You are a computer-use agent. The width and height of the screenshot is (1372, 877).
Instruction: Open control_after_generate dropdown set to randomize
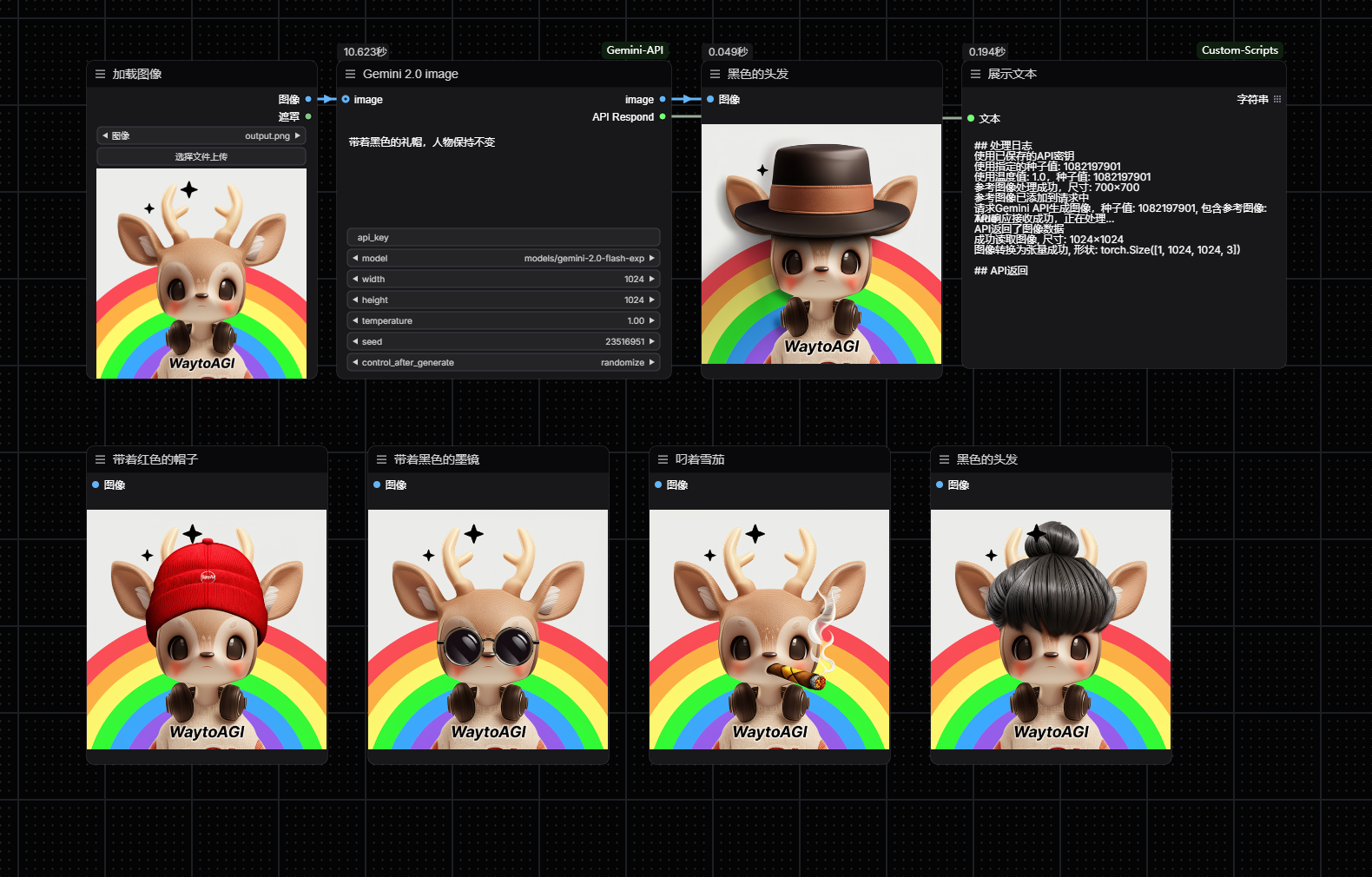click(x=504, y=362)
